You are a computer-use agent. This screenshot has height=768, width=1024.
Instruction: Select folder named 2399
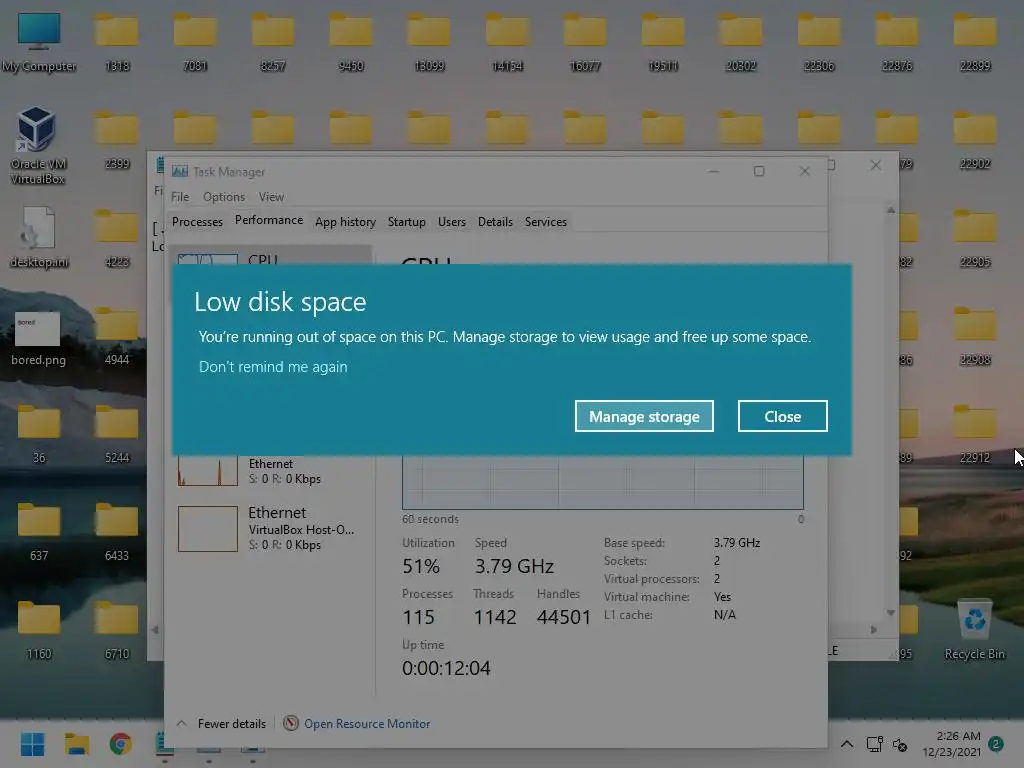click(117, 140)
